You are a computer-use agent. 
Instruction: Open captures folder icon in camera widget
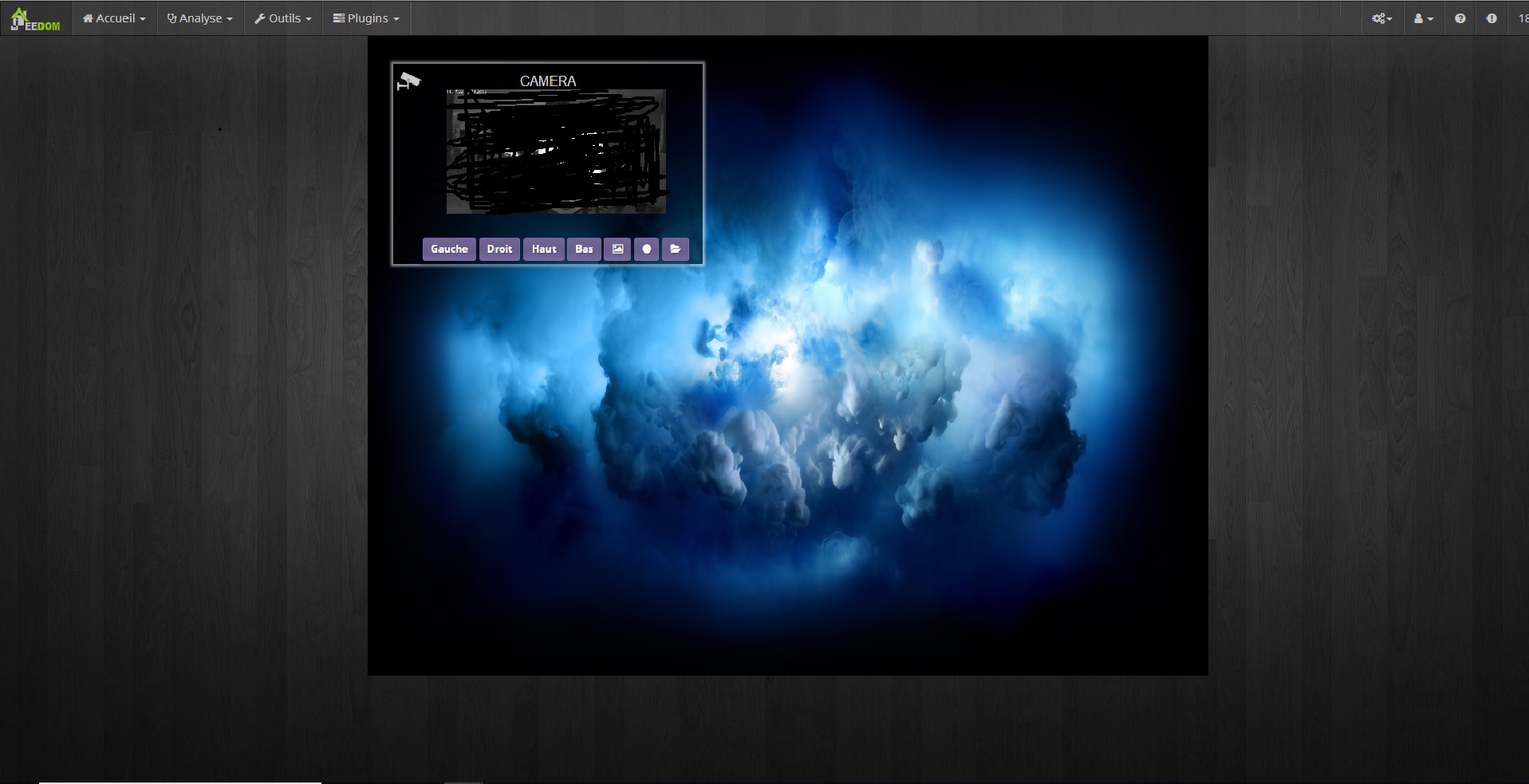[676, 249]
